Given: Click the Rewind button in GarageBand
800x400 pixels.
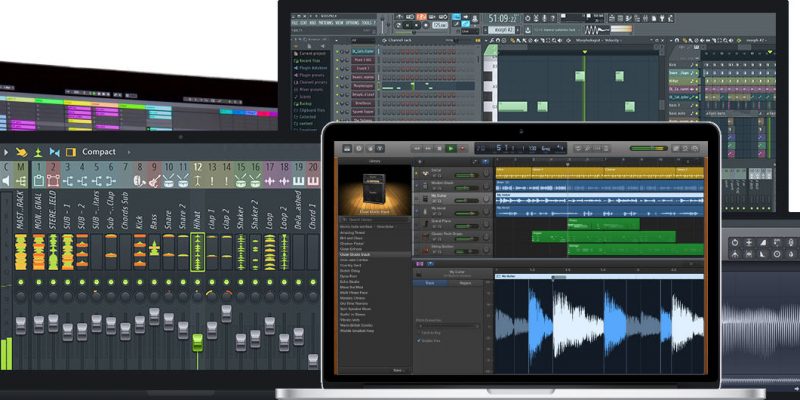Looking at the screenshot, I should tap(417, 148).
